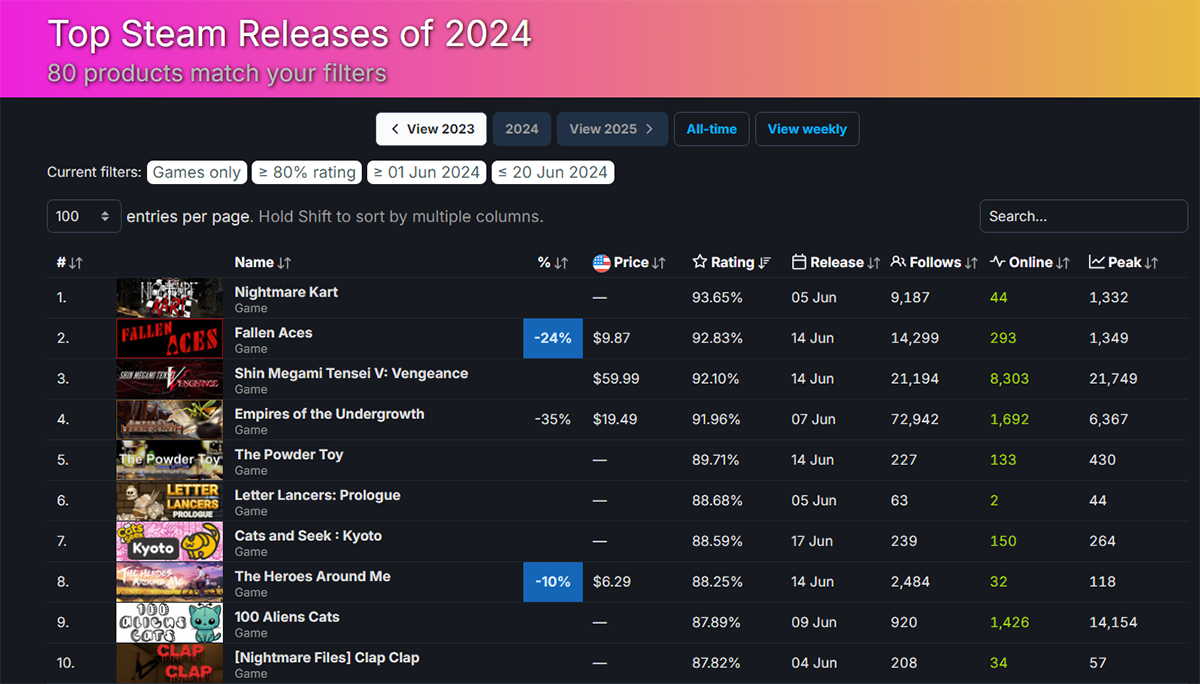Viewport: 1200px width, 684px height.
Task: Click the Release column calendar icon
Action: click(799, 262)
